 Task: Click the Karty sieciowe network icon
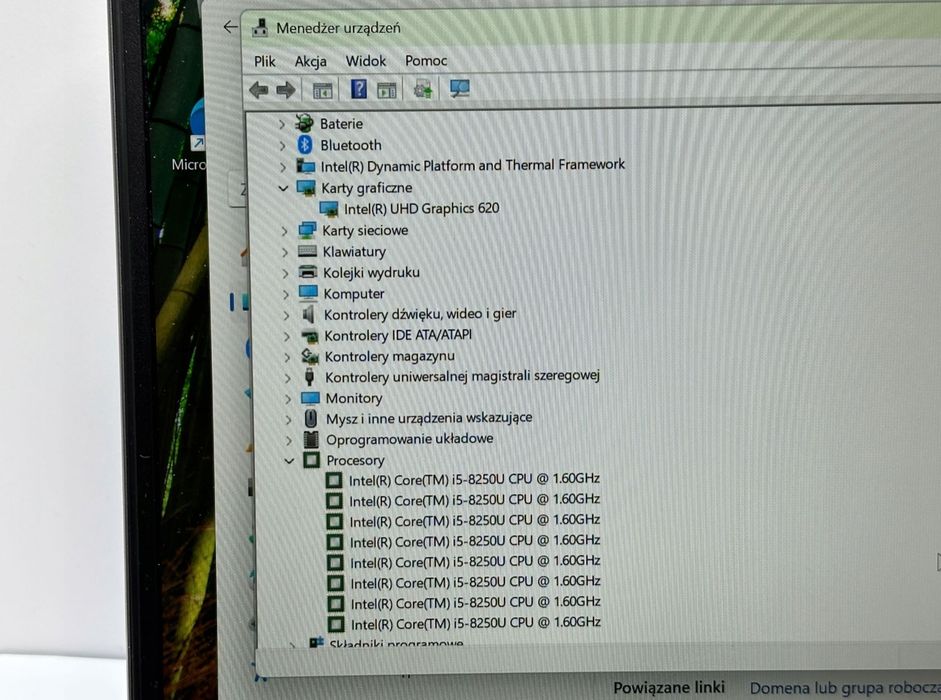[307, 230]
